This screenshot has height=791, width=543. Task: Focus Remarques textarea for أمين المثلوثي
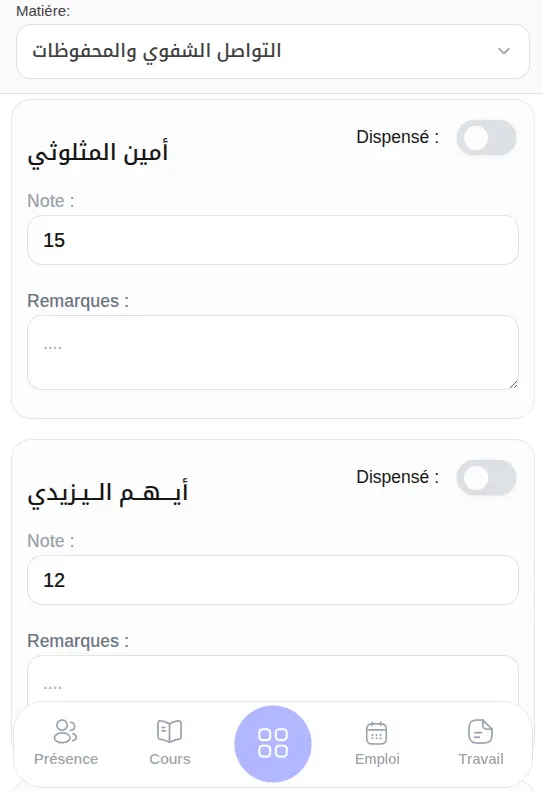click(273, 353)
